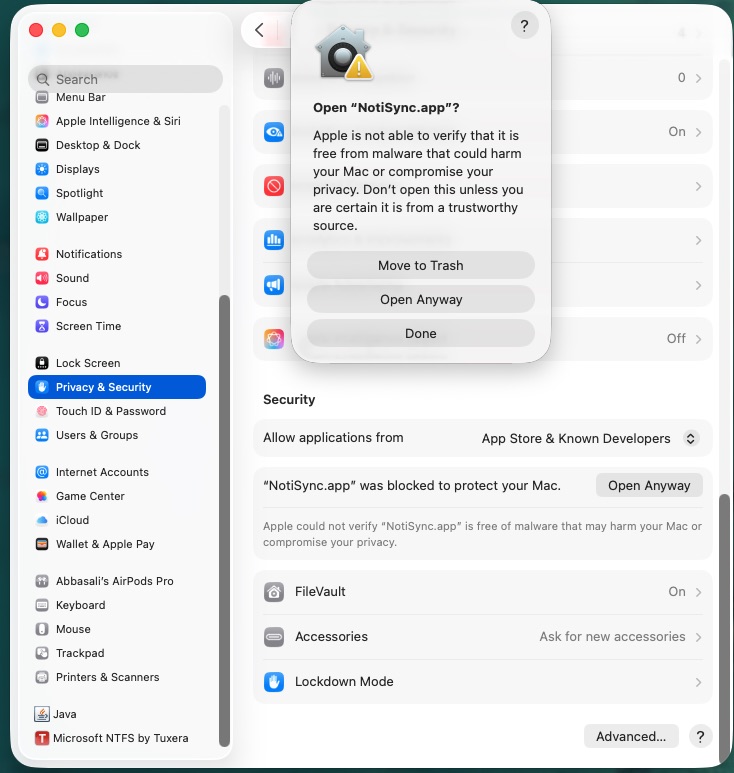Click the blocked NotiSync.app message text
This screenshot has width=734, height=773.
click(x=412, y=486)
